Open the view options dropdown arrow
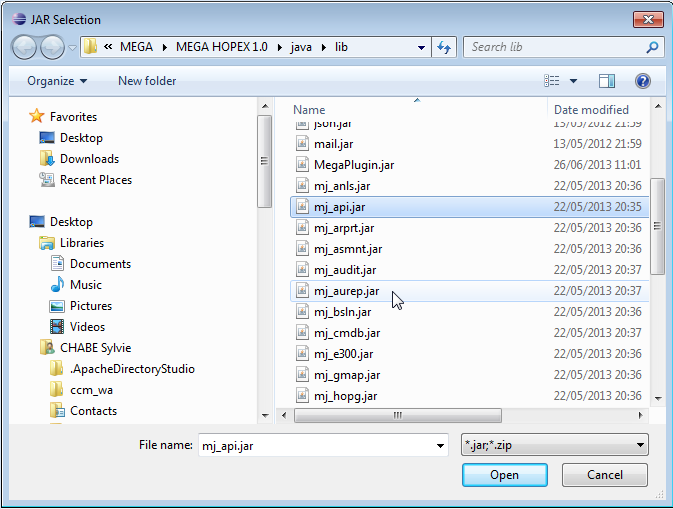Screen dimensions: 673x509 (574, 81)
